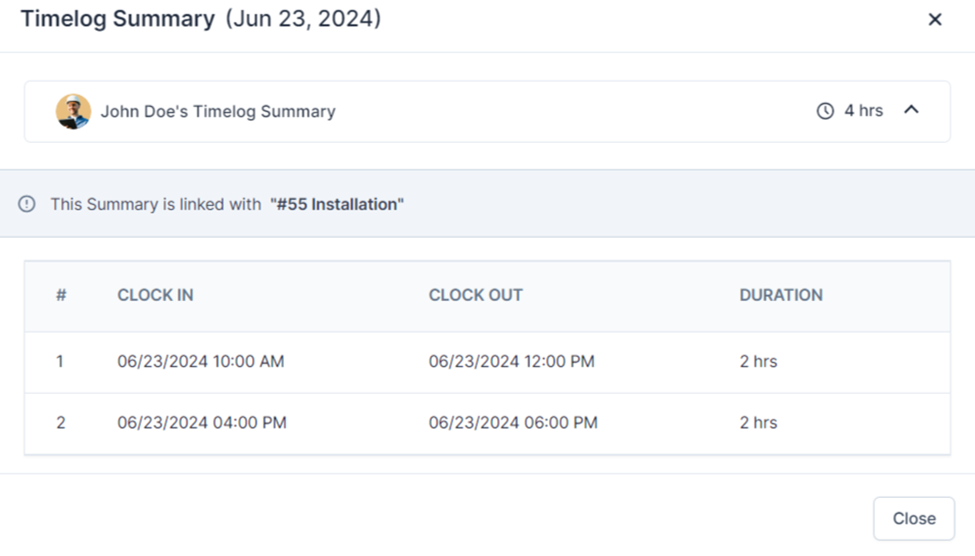Select clock-out entry 06/23/2024 12:00 PM
The width and height of the screenshot is (975, 556).
pyautogui.click(x=511, y=361)
